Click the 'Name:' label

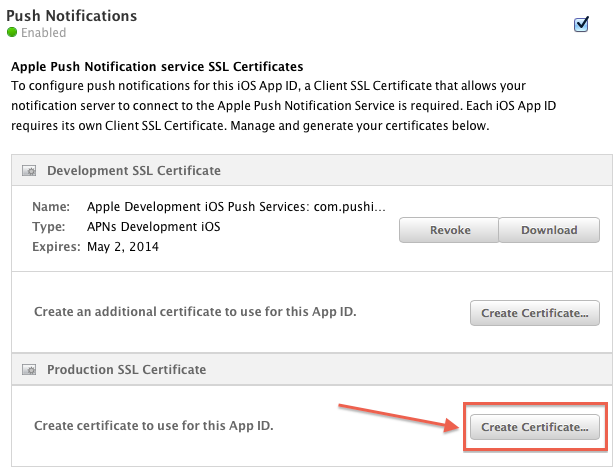51,207
